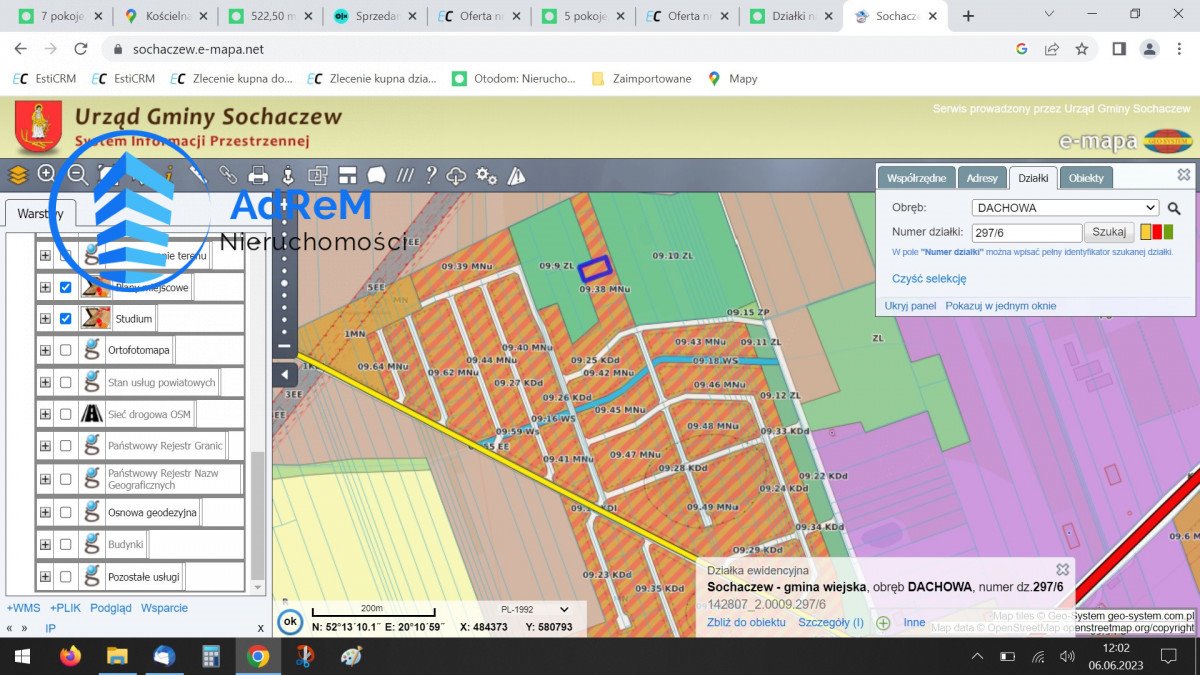Select the zoom out magnifier tool
Viewport: 1200px width, 675px height.
point(77,175)
